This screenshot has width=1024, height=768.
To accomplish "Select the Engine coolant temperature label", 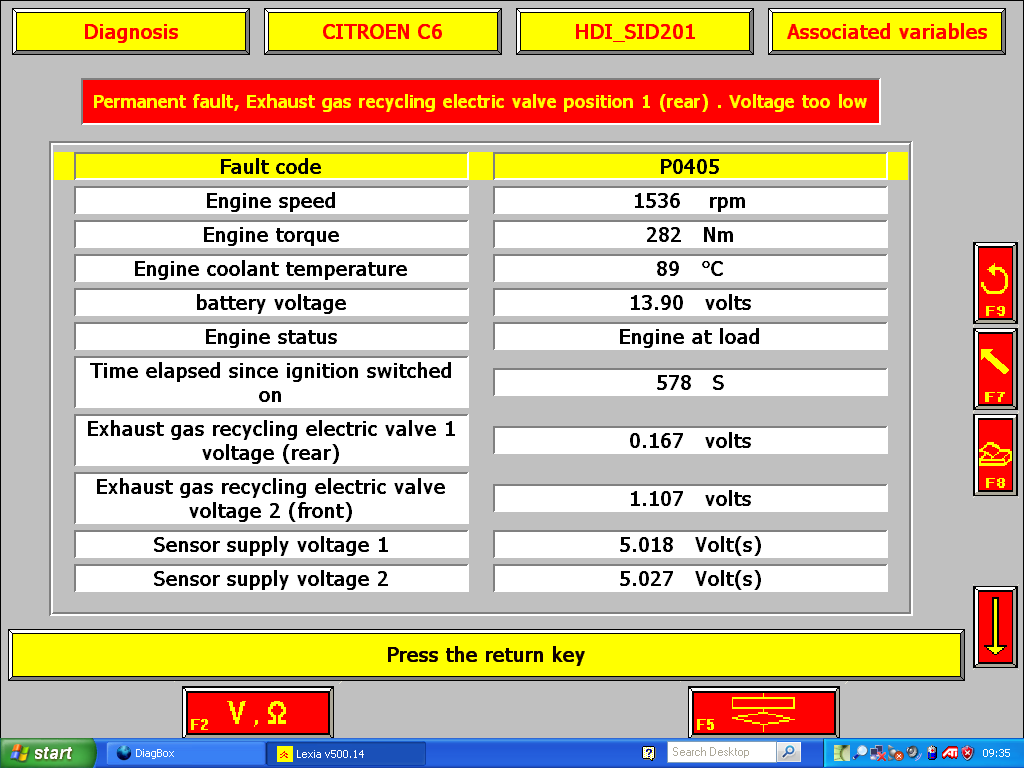I will (x=271, y=268).
